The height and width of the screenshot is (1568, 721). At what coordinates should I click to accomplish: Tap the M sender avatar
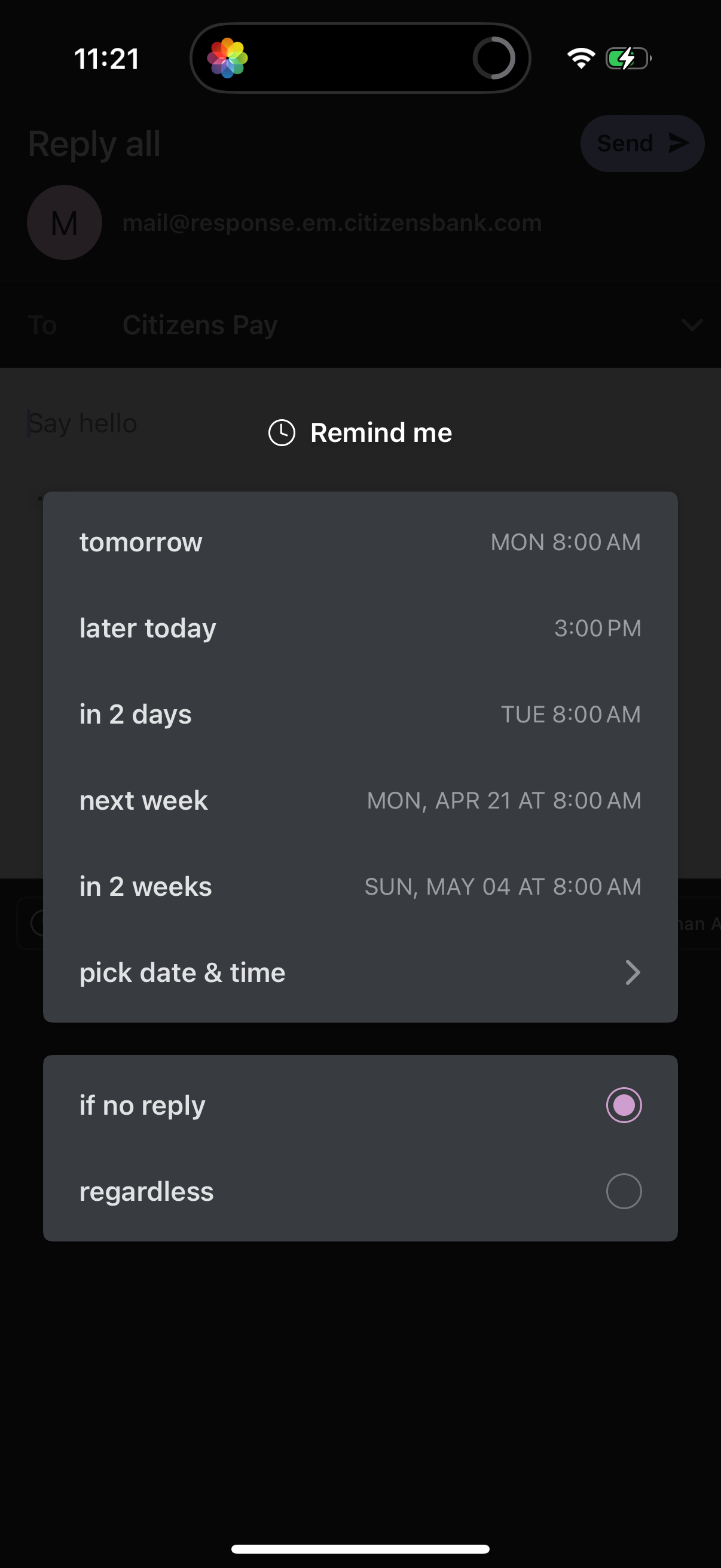click(x=65, y=223)
